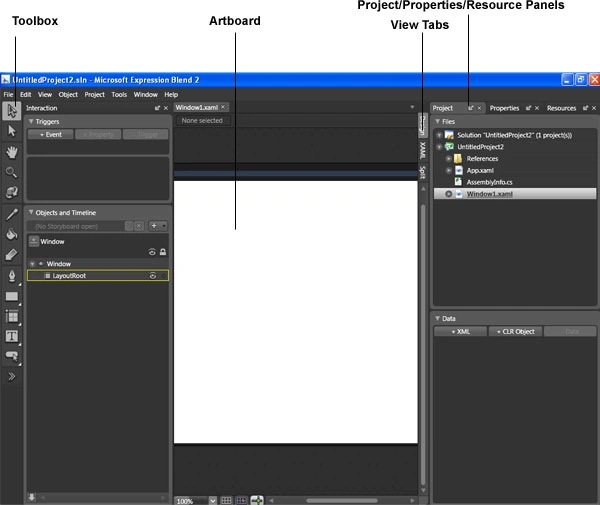Hide the LayoutRoot element
Viewport: 600px width, 505px height.
[x=153, y=276]
